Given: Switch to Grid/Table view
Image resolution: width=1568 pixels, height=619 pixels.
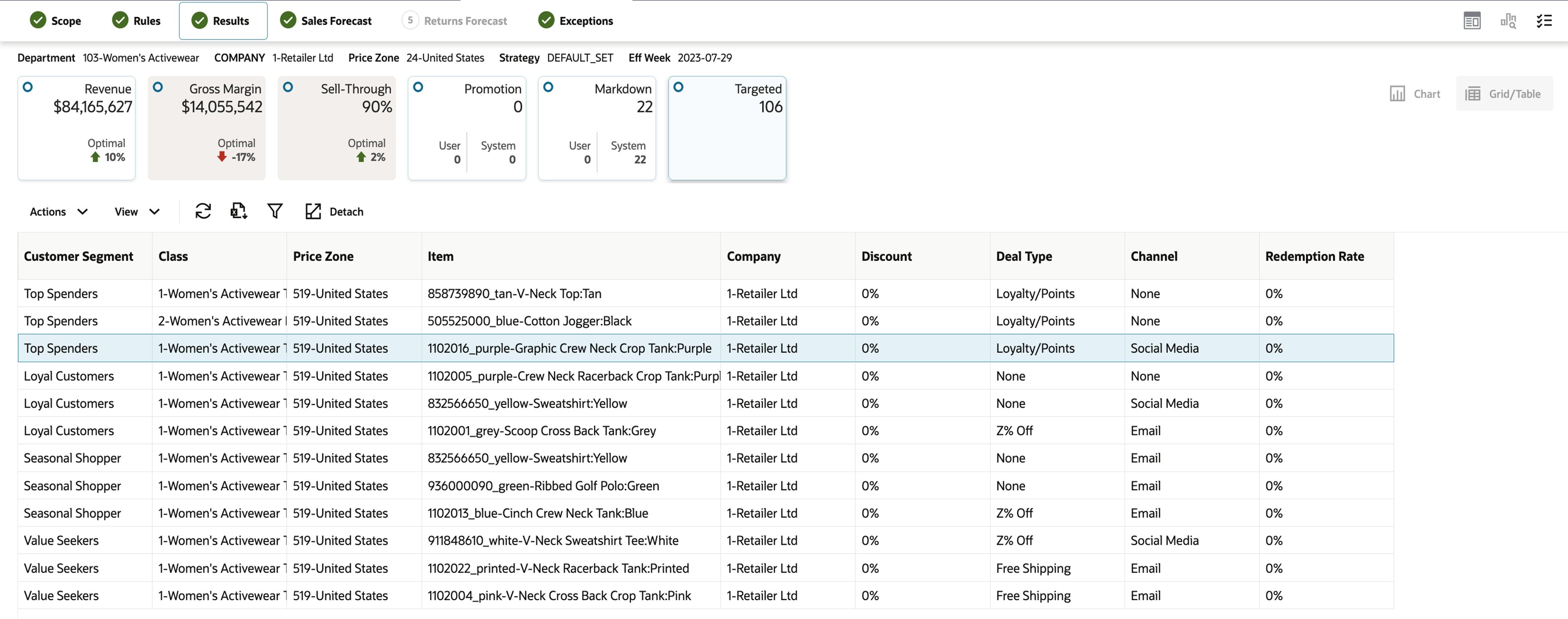Looking at the screenshot, I should pyautogui.click(x=1504, y=94).
